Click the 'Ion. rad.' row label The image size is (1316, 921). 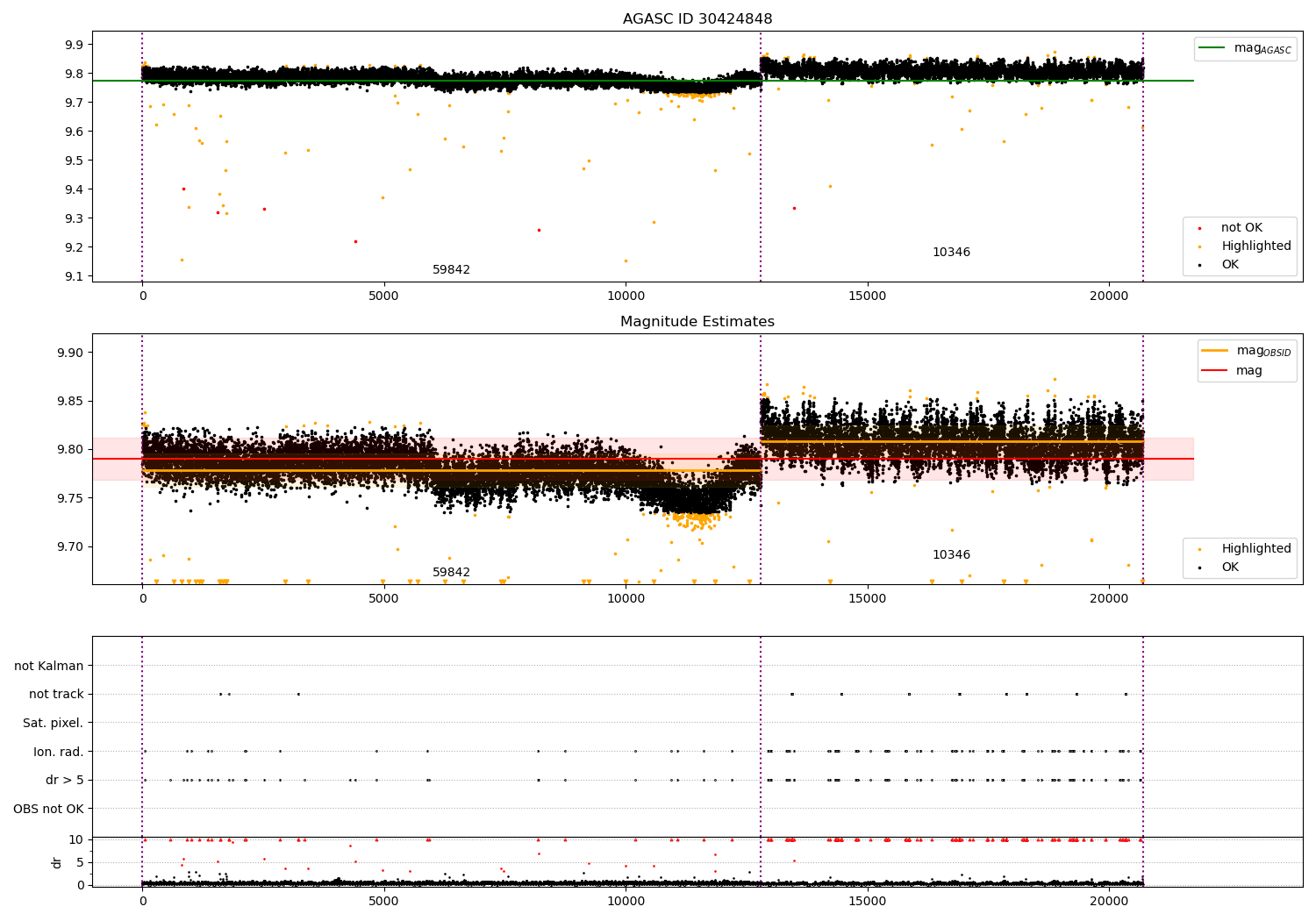tap(59, 752)
